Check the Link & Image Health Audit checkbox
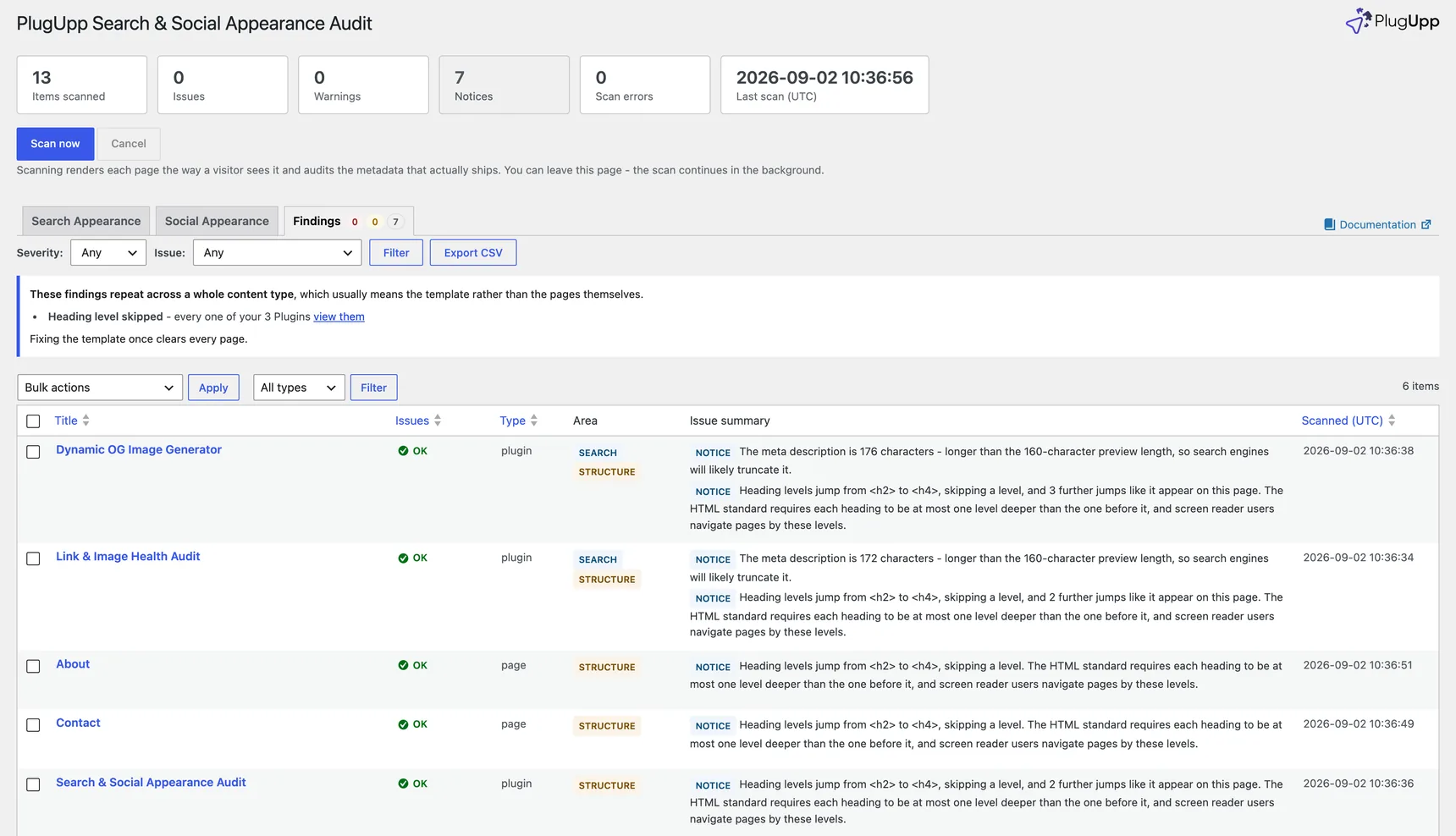1456x836 pixels. click(x=33, y=558)
